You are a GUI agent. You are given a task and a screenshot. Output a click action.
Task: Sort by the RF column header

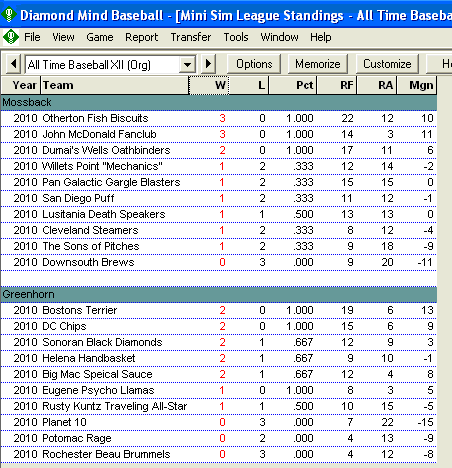337,85
